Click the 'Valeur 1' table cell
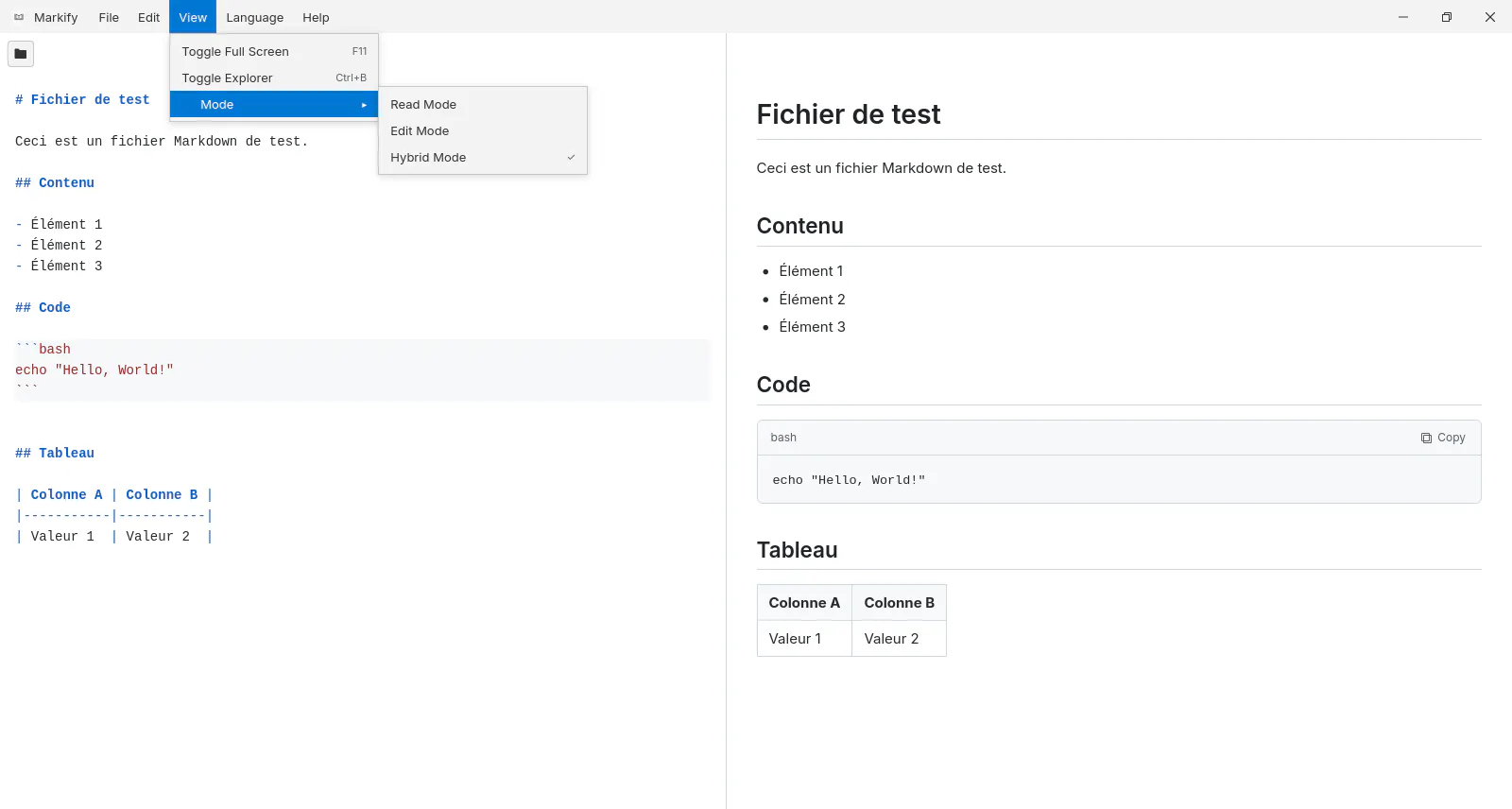Image resolution: width=1512 pixels, height=809 pixels. pos(804,639)
